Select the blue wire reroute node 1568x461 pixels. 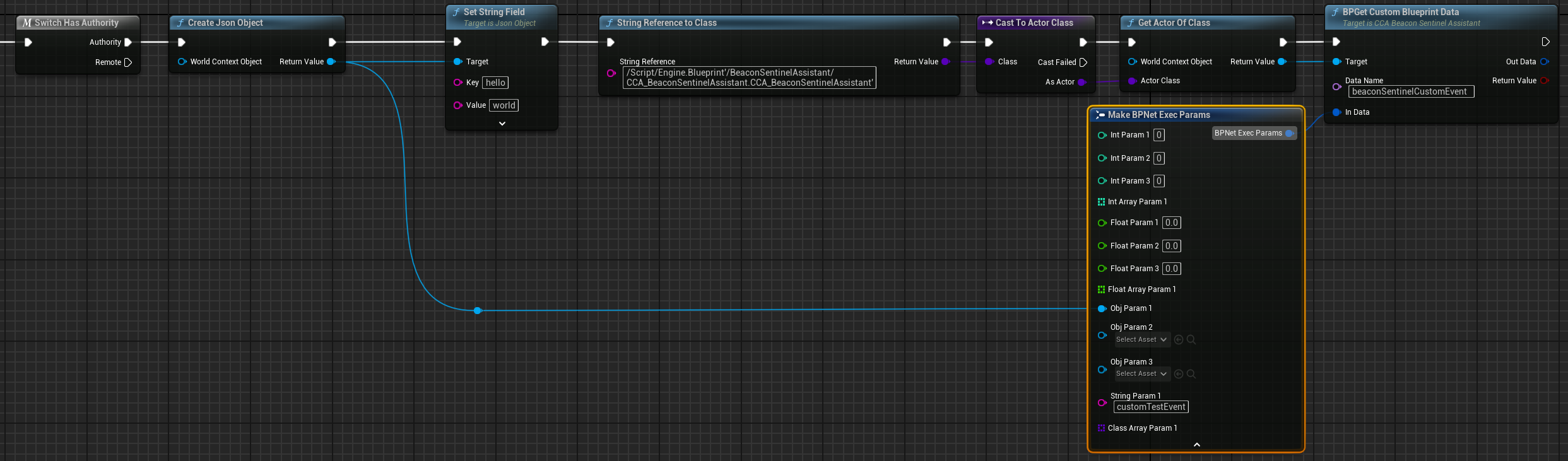pos(478,310)
